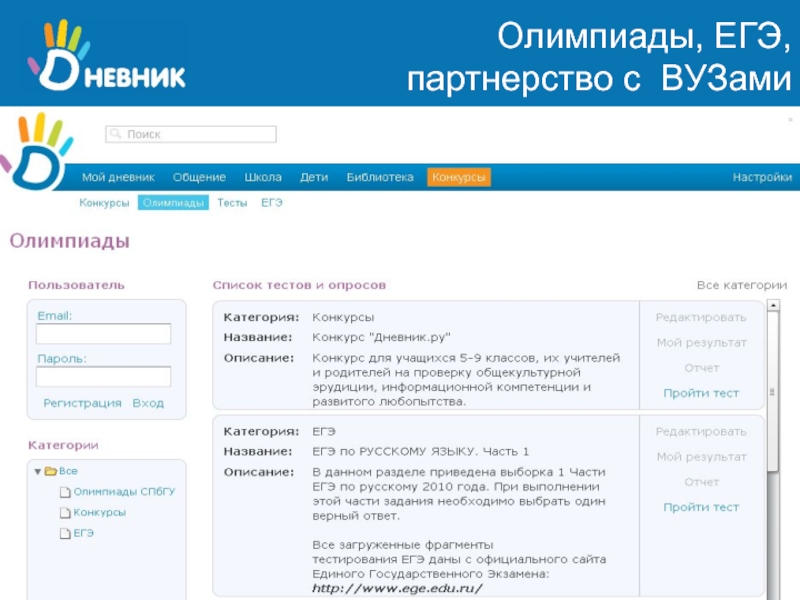Click Редактировать for the ЕГЭ test
The image size is (800, 600).
click(x=701, y=432)
